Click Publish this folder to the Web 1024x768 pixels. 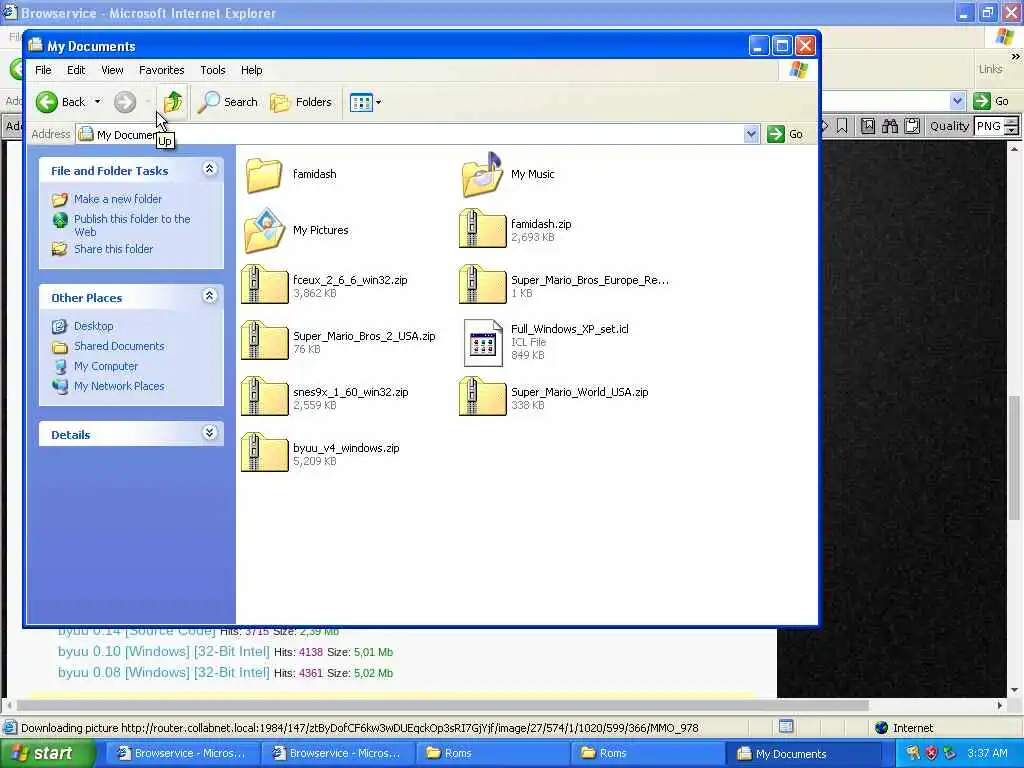132,225
